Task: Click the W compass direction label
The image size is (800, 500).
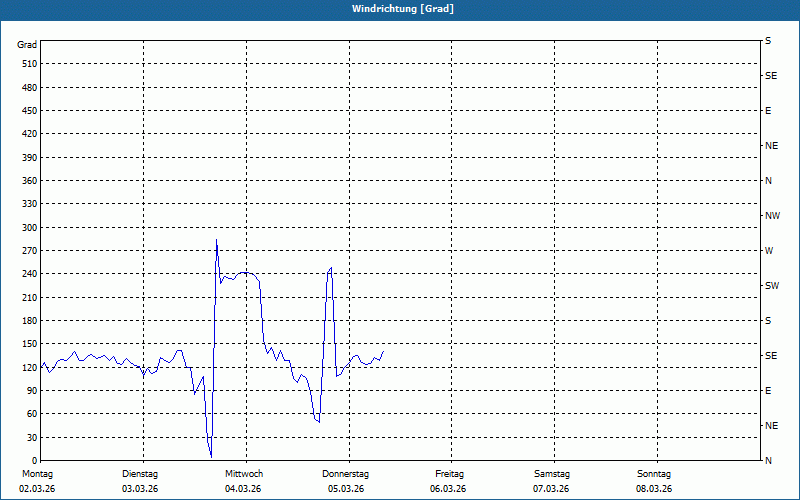Action: coord(769,251)
